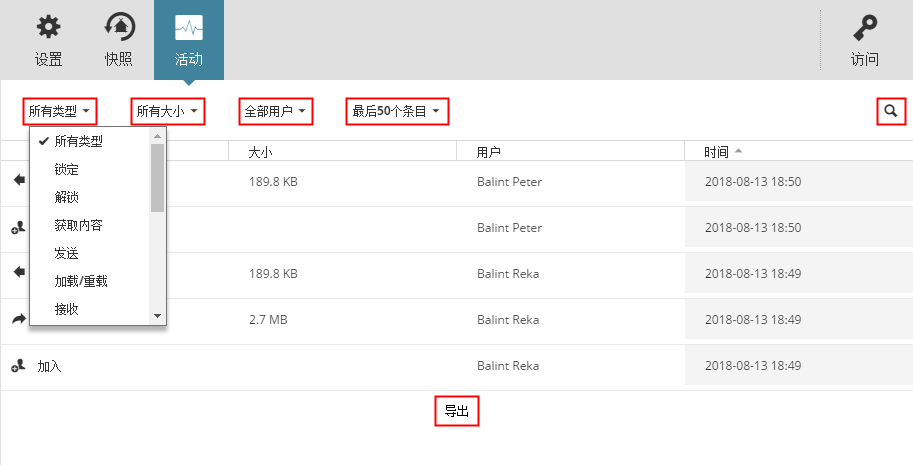Click the type list scroll down arrow
Image resolution: width=913 pixels, height=465 pixels.
[x=157, y=316]
